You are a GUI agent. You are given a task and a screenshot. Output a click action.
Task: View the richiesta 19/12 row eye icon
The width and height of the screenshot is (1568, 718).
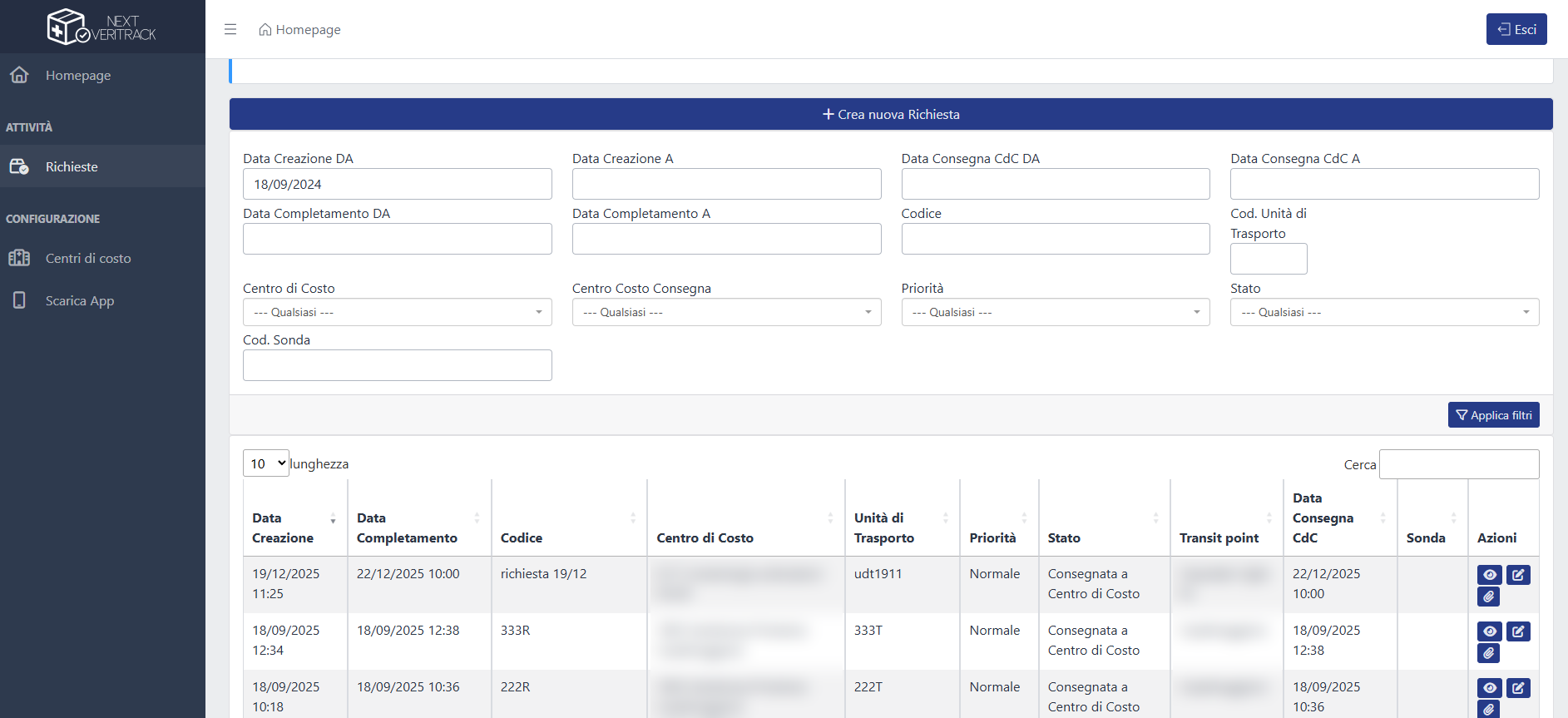click(x=1489, y=575)
